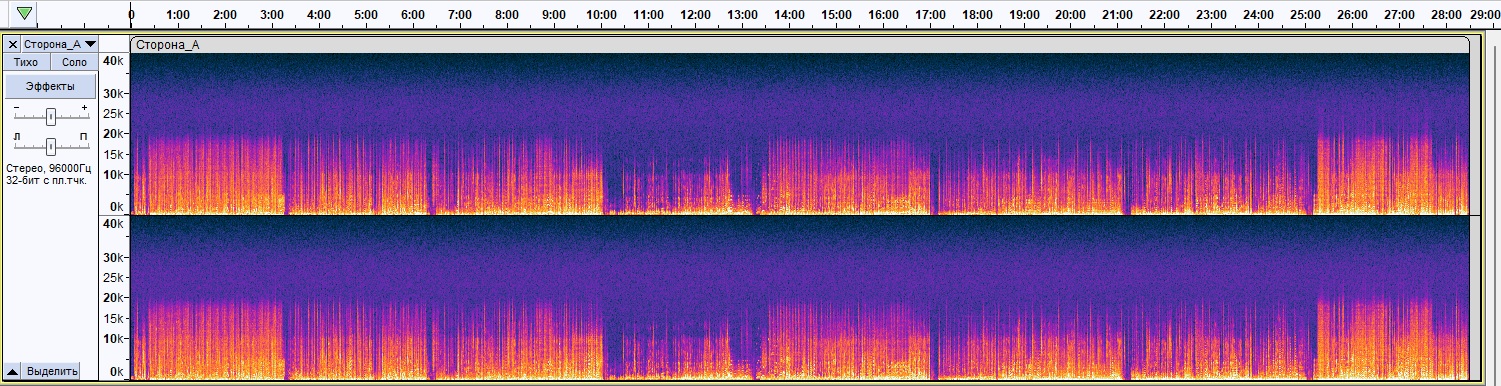
Task: Click the 40k label on upper channel scale
Action: [x=114, y=61]
